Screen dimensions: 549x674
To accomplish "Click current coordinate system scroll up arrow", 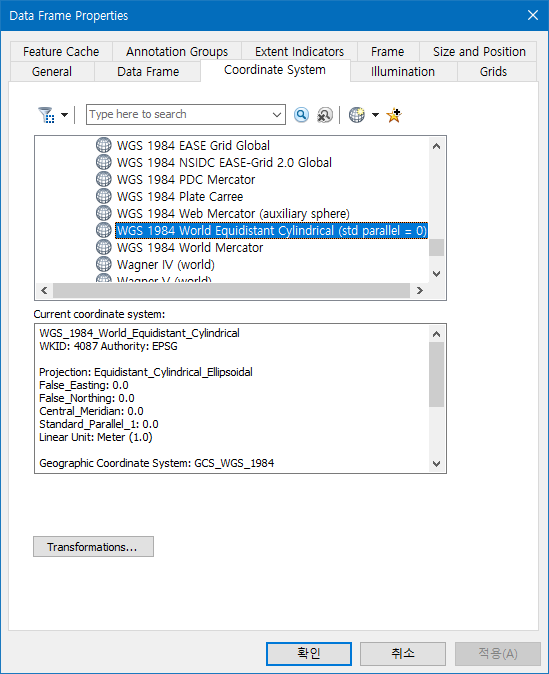I will pyautogui.click(x=436, y=334).
